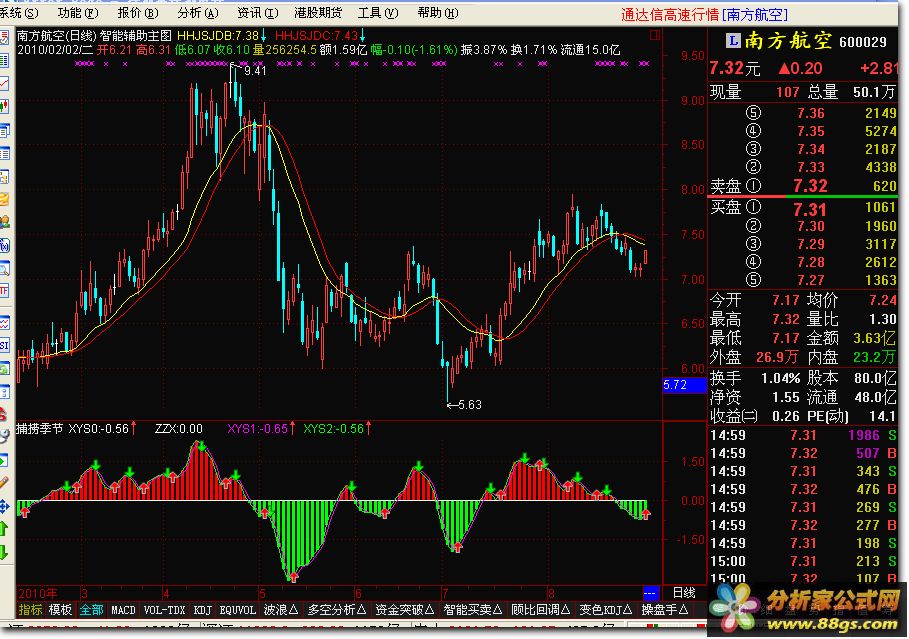
Task: Click the blue dashes button beside 日线
Action: click(650, 593)
